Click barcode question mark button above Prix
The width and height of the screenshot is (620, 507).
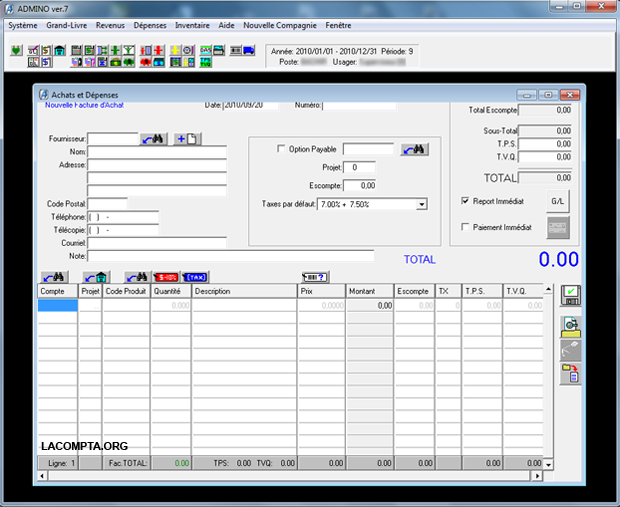click(x=315, y=277)
